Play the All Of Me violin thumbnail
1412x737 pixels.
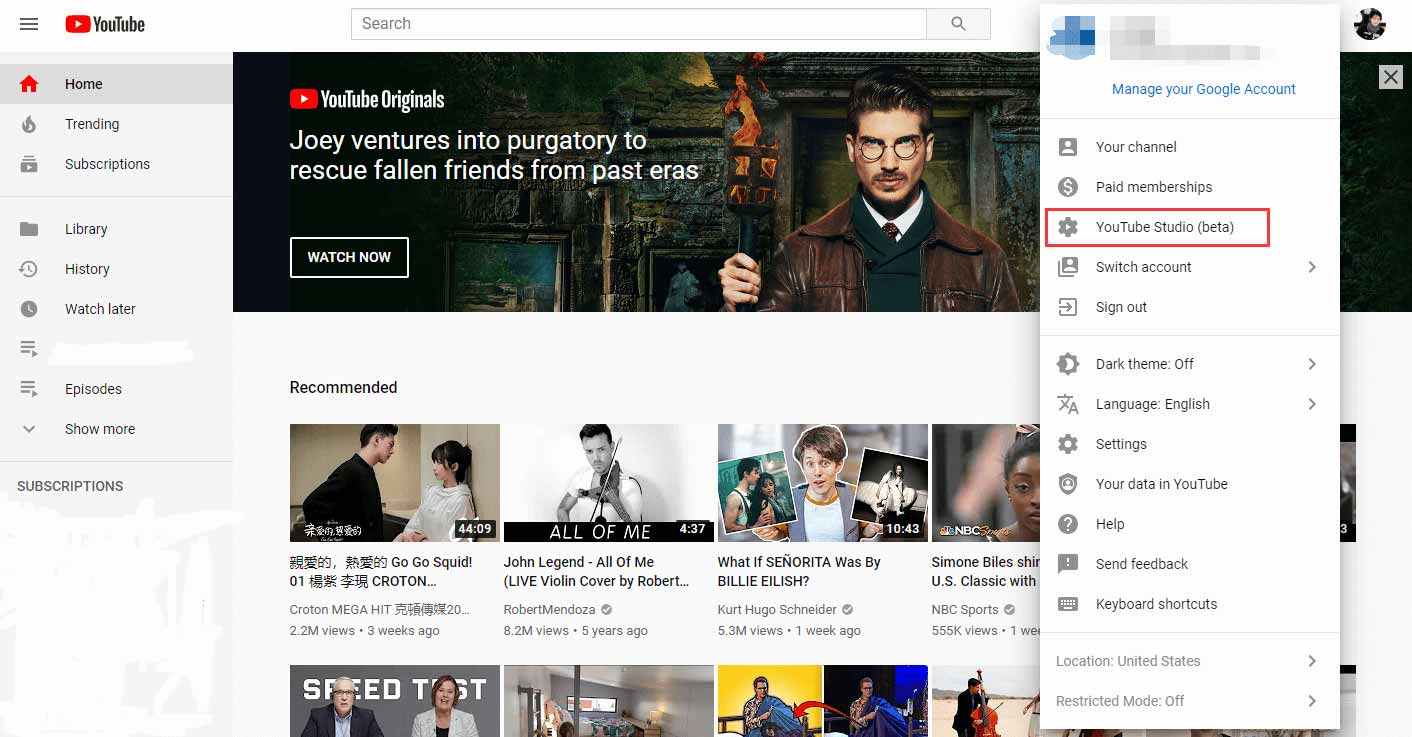pos(609,483)
